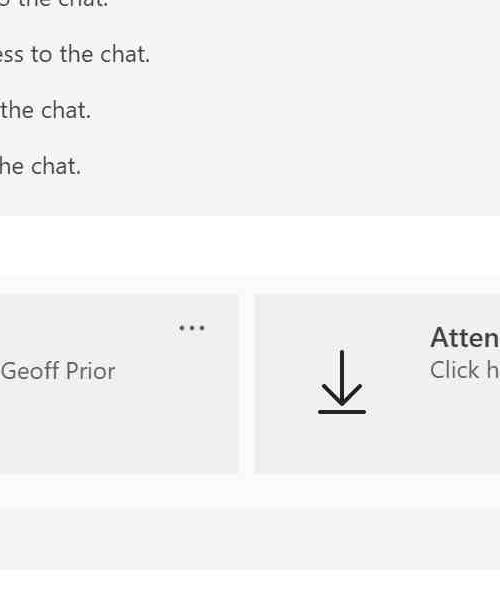Click the partially cut-off top chat line
Viewport: 500px width, 589px height.
point(54,4)
